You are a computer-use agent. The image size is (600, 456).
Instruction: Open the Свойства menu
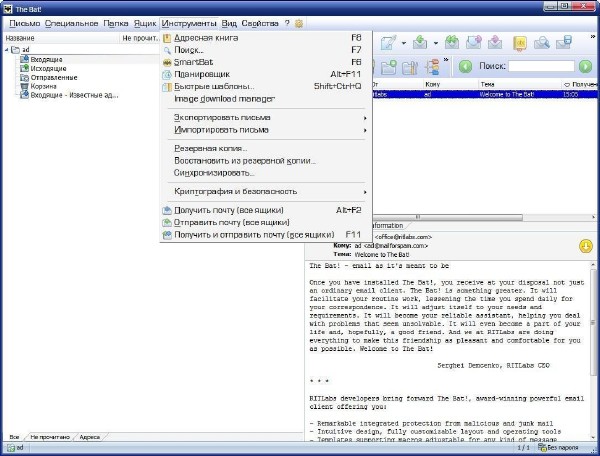click(x=260, y=22)
